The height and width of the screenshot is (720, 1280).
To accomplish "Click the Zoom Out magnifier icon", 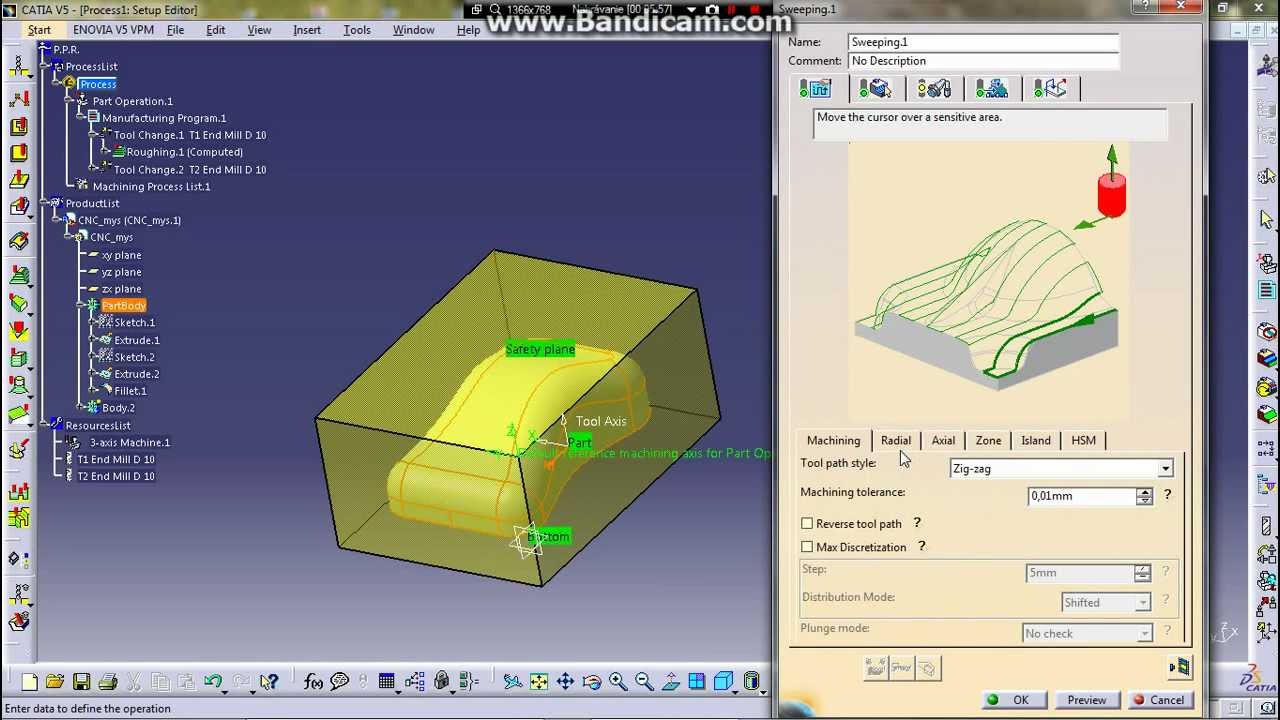I will [x=643, y=682].
